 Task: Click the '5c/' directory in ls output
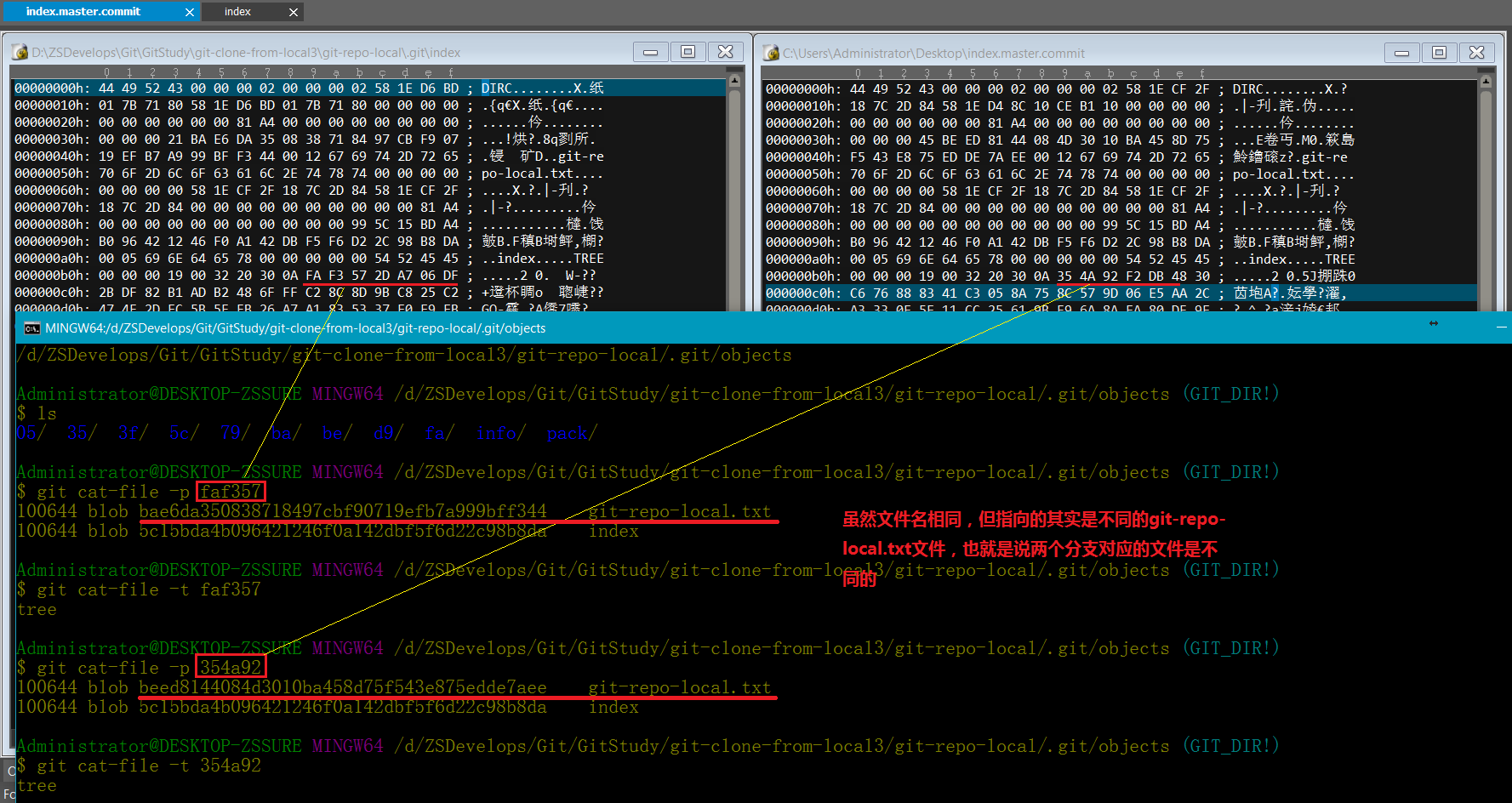tap(185, 433)
